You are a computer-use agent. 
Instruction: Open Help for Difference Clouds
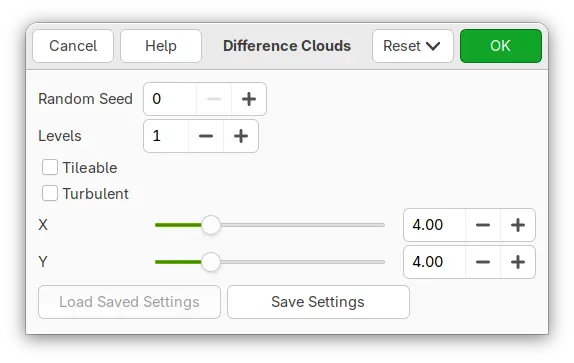(x=161, y=46)
